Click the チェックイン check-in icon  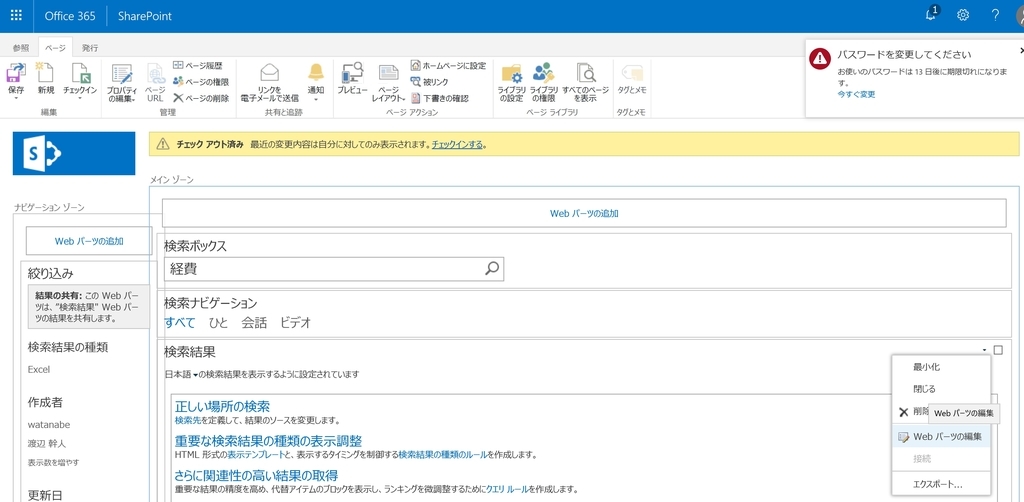[80, 74]
